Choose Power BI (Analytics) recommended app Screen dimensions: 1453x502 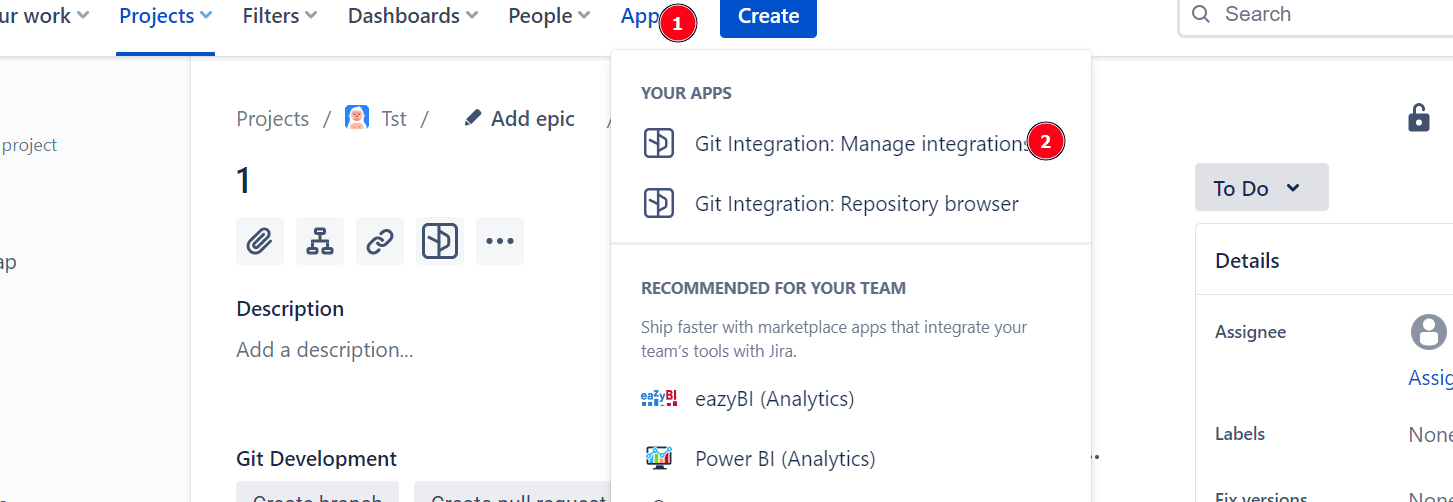point(784,459)
